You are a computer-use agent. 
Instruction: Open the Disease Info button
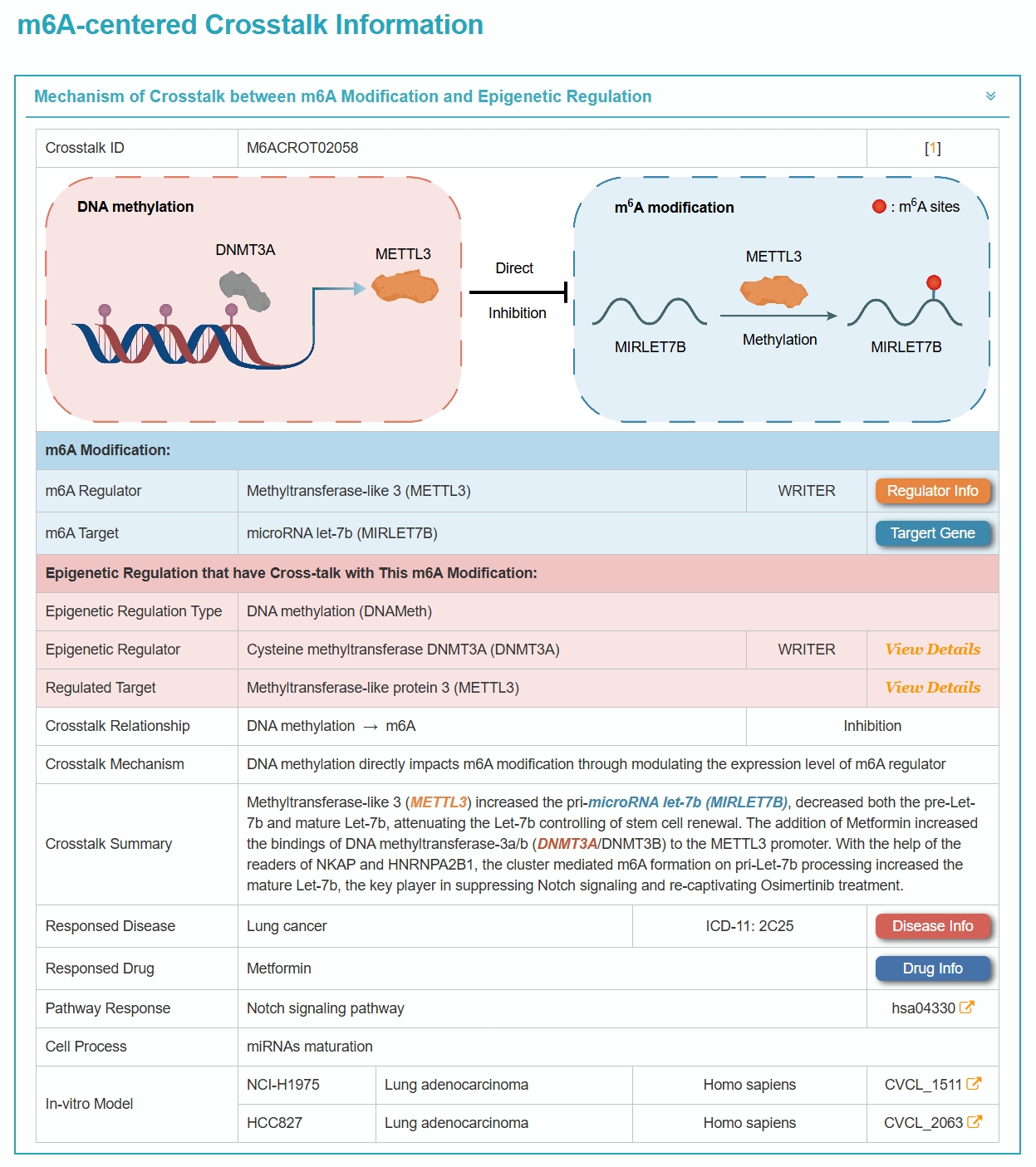pyautogui.click(x=932, y=926)
